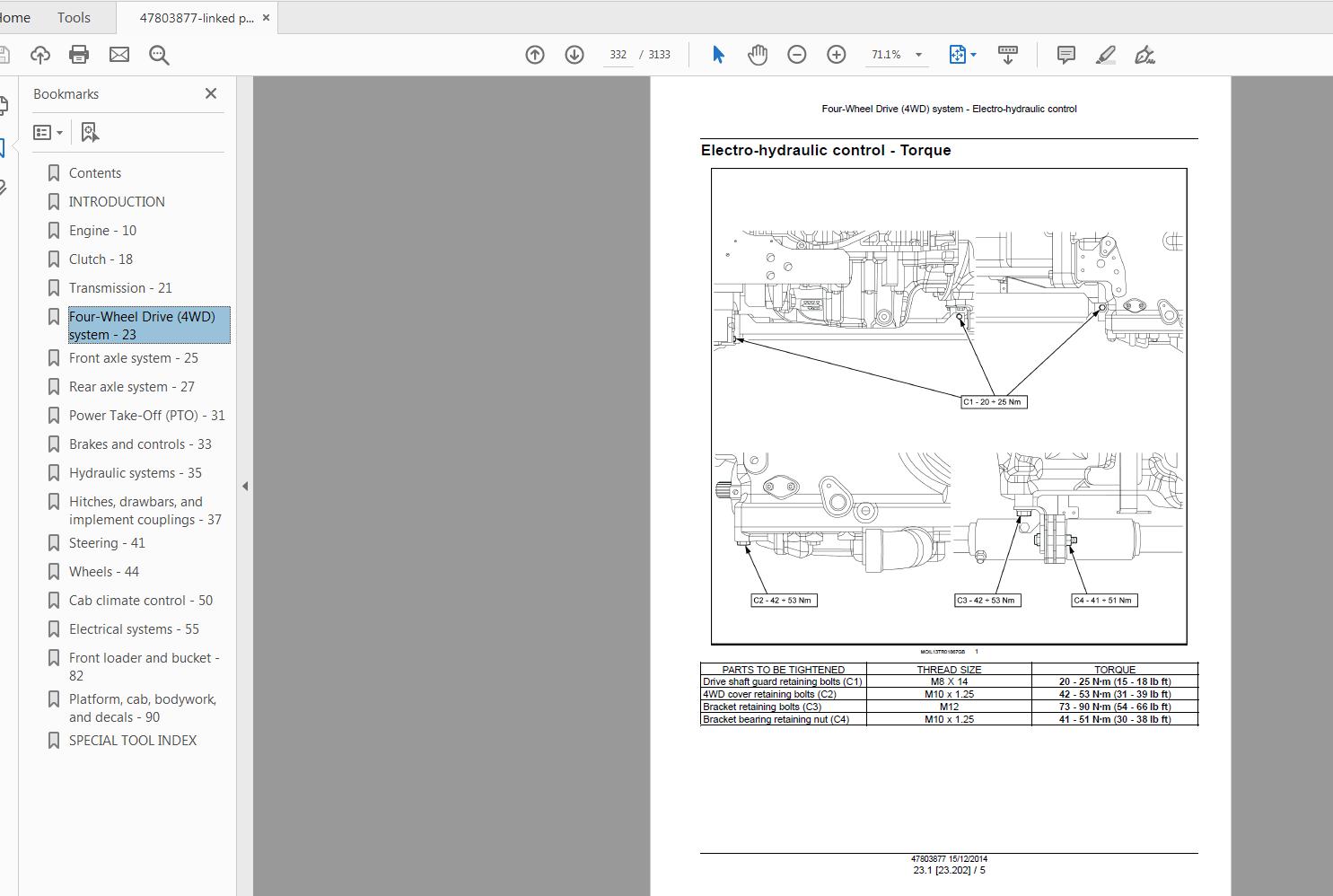The height and width of the screenshot is (896, 1333).
Task: Send file by email envelope icon
Action: 119,55
